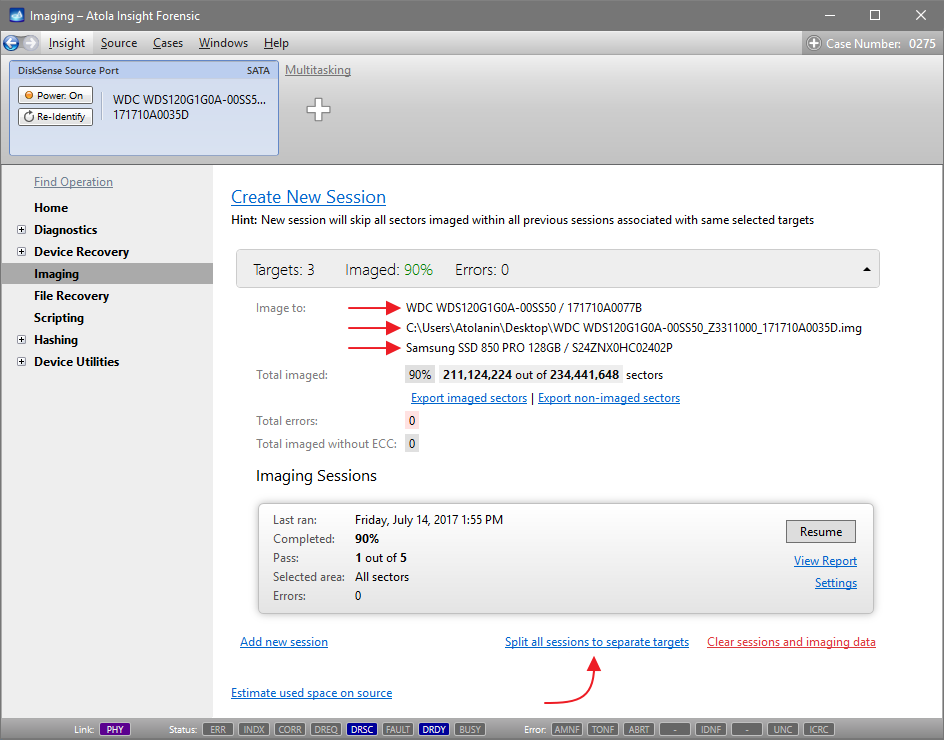
Task: Click the forward navigation arrow icon
Action: tap(31, 43)
